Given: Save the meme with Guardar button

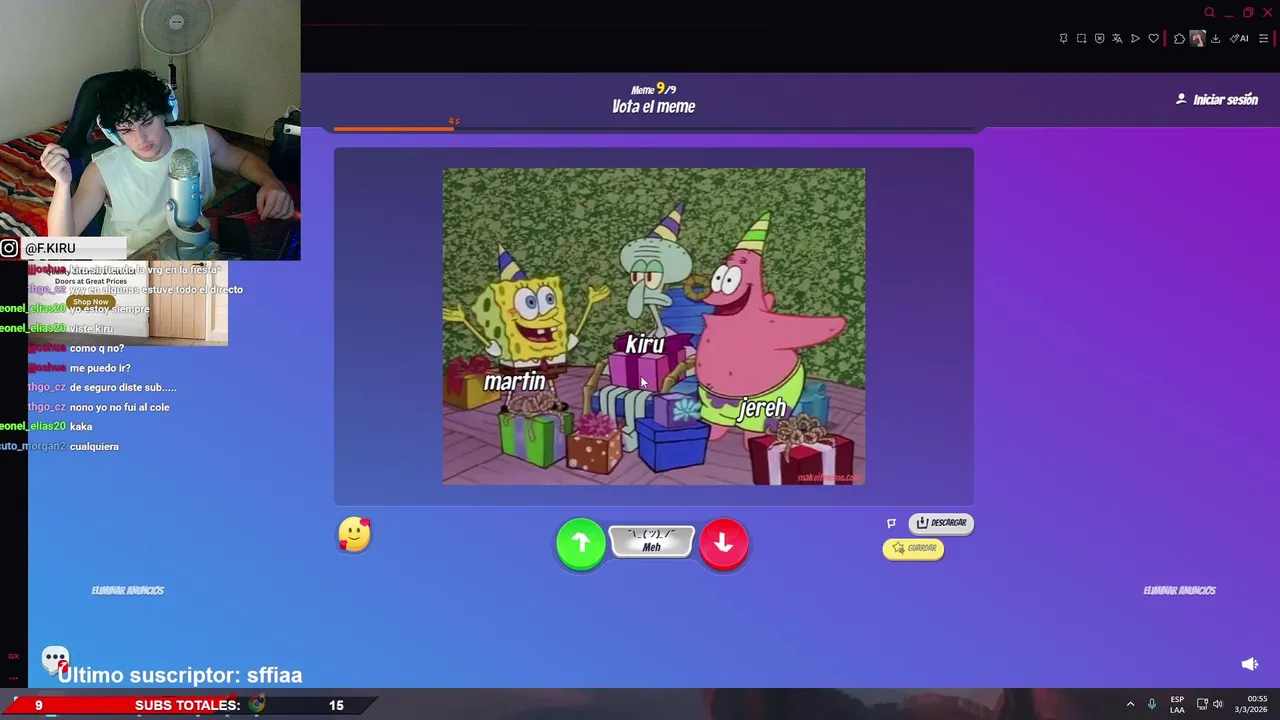Looking at the screenshot, I should (x=913, y=548).
